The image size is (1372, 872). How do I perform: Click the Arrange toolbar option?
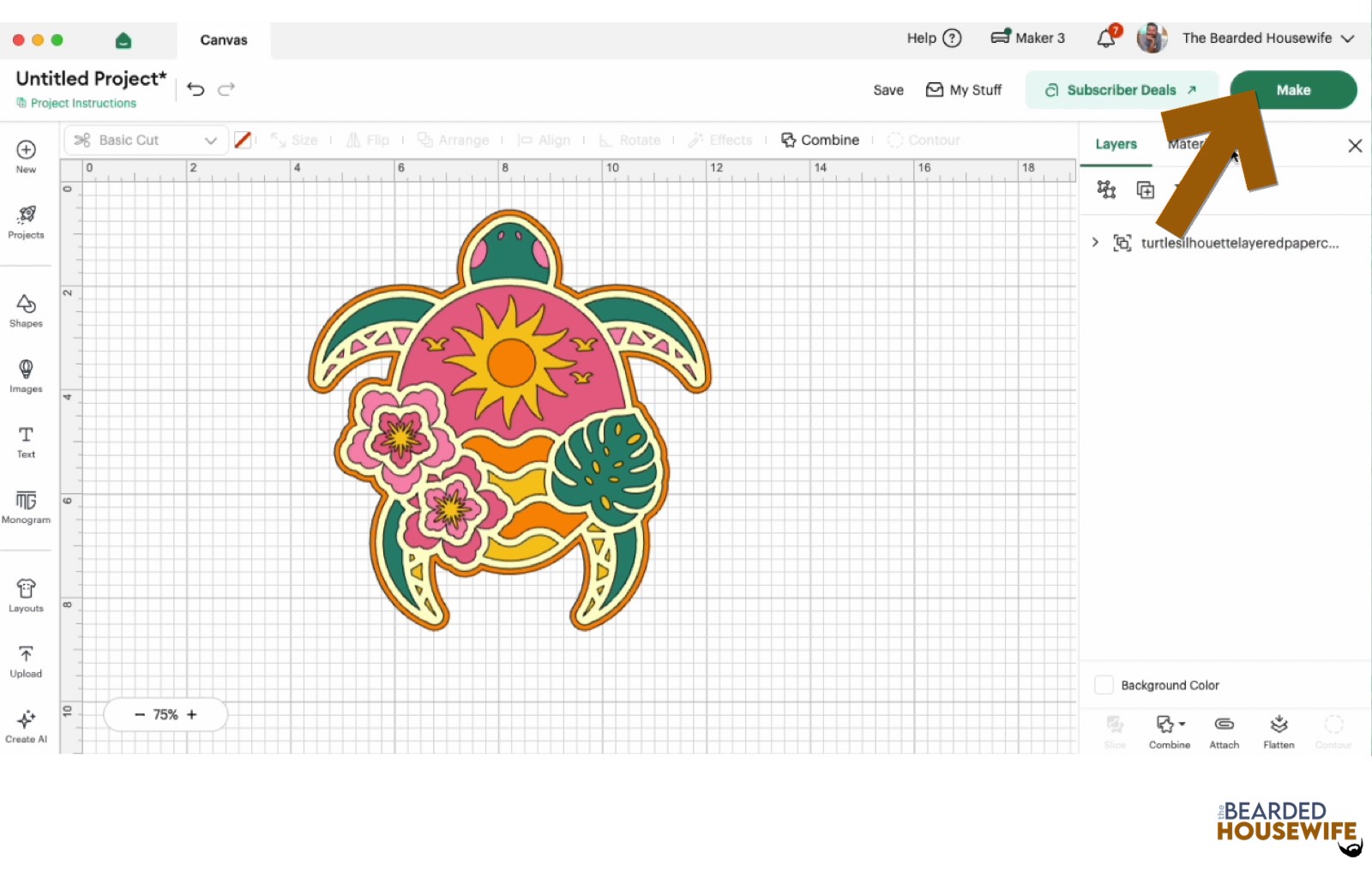453,140
